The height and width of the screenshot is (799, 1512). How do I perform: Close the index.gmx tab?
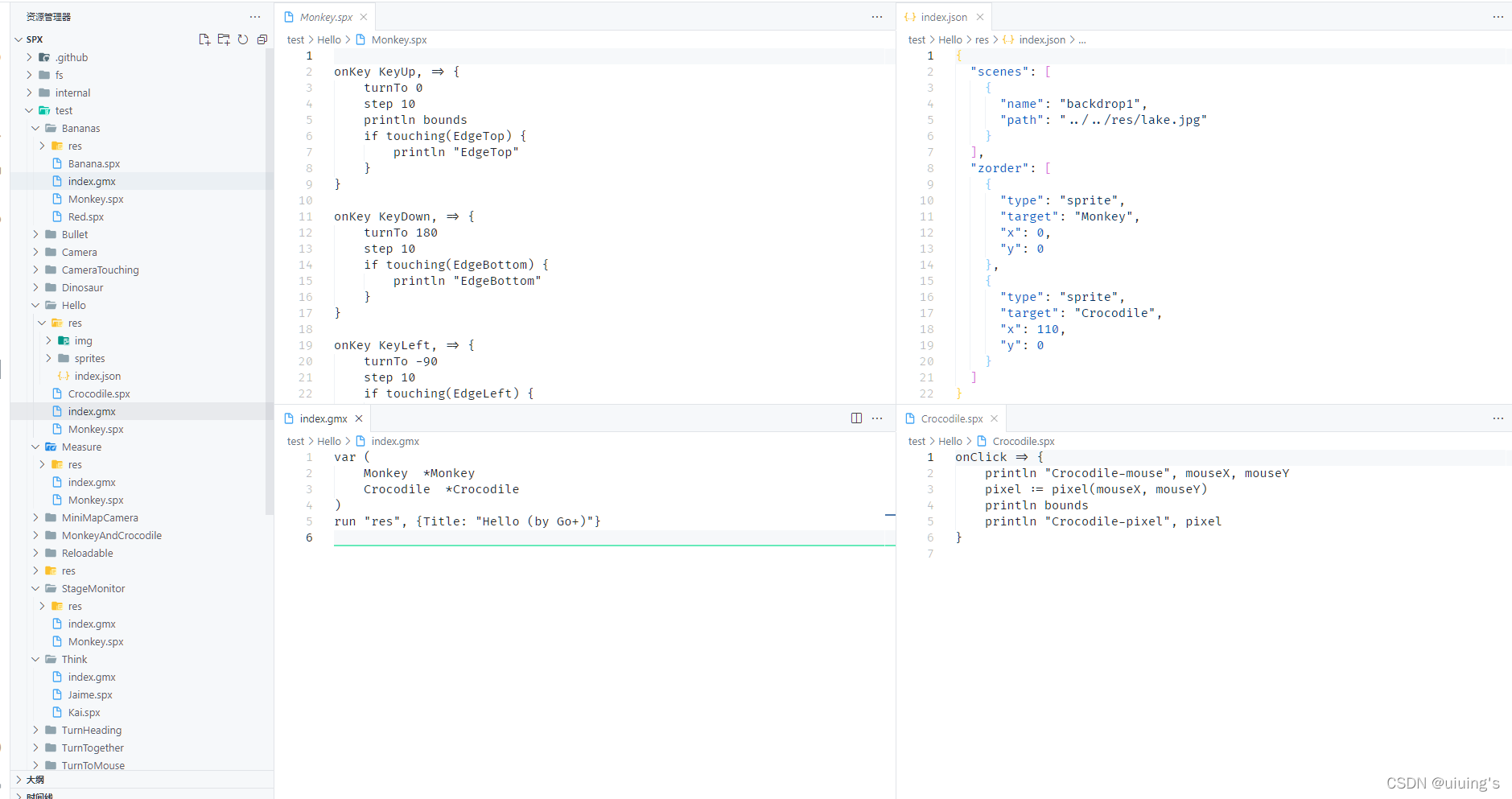(359, 418)
